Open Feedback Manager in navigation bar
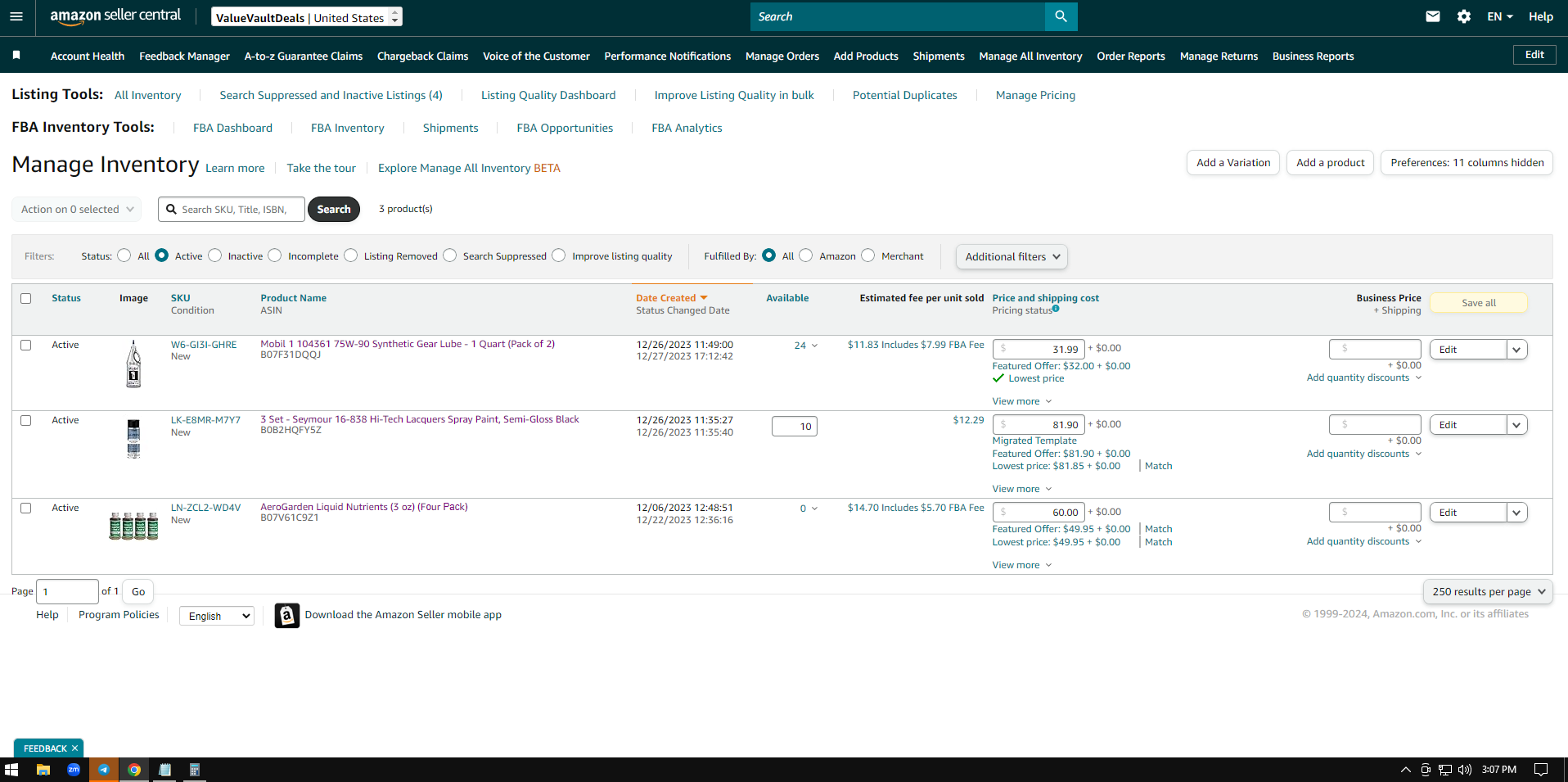This screenshot has height=782, width=1568. pyautogui.click(x=184, y=56)
